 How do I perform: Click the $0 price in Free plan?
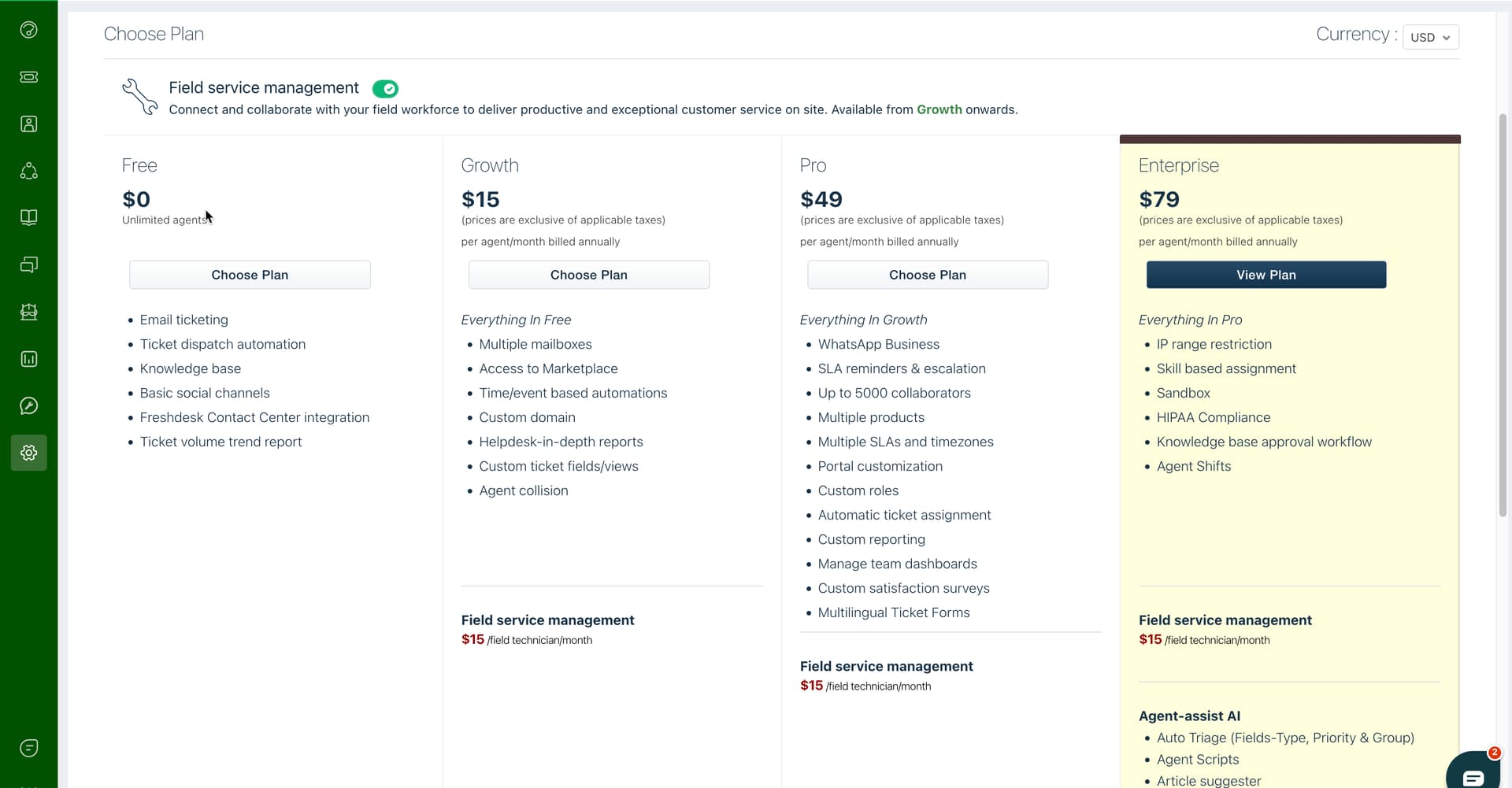click(x=136, y=199)
